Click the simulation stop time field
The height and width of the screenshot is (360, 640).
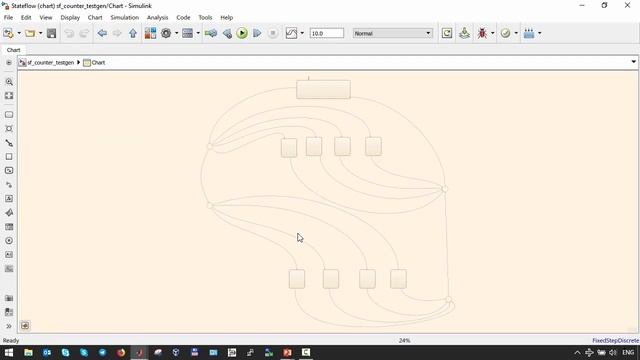pyautogui.click(x=327, y=33)
